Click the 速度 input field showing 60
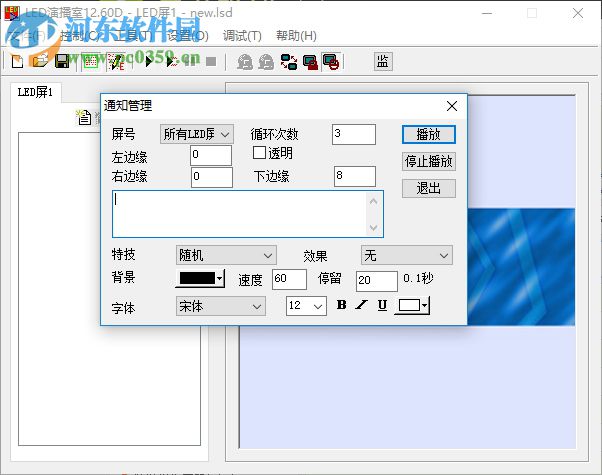This screenshot has width=602, height=475. coord(289,279)
